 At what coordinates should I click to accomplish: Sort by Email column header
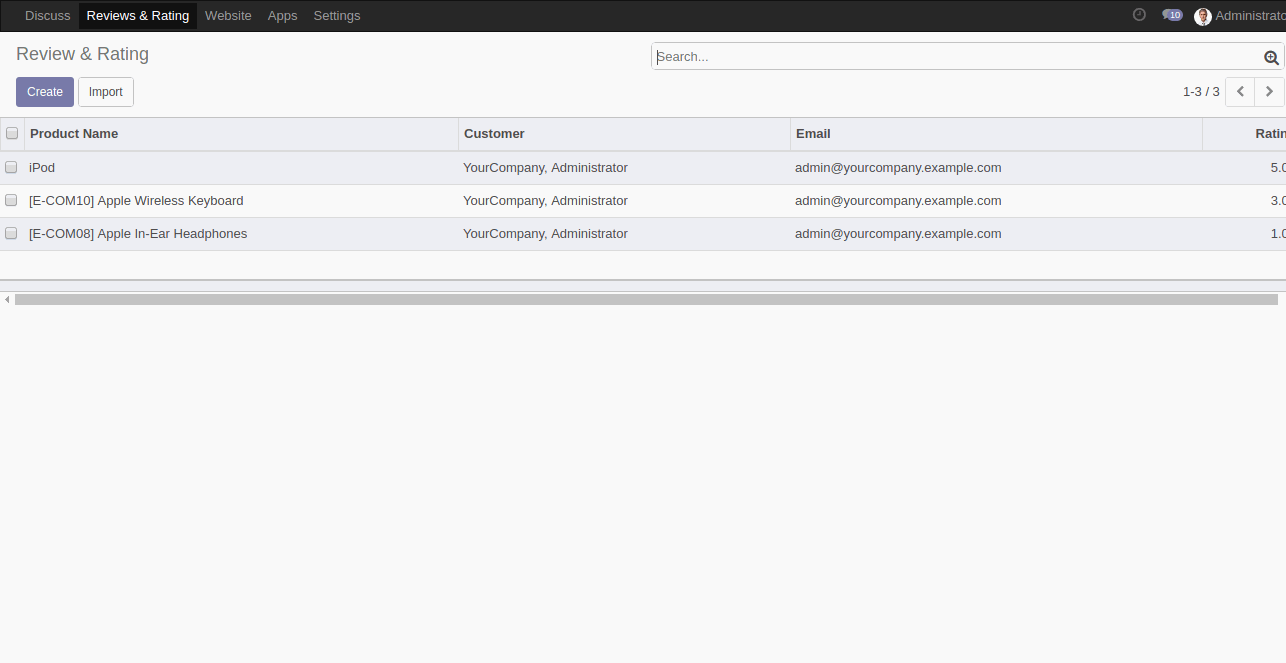tap(996, 134)
